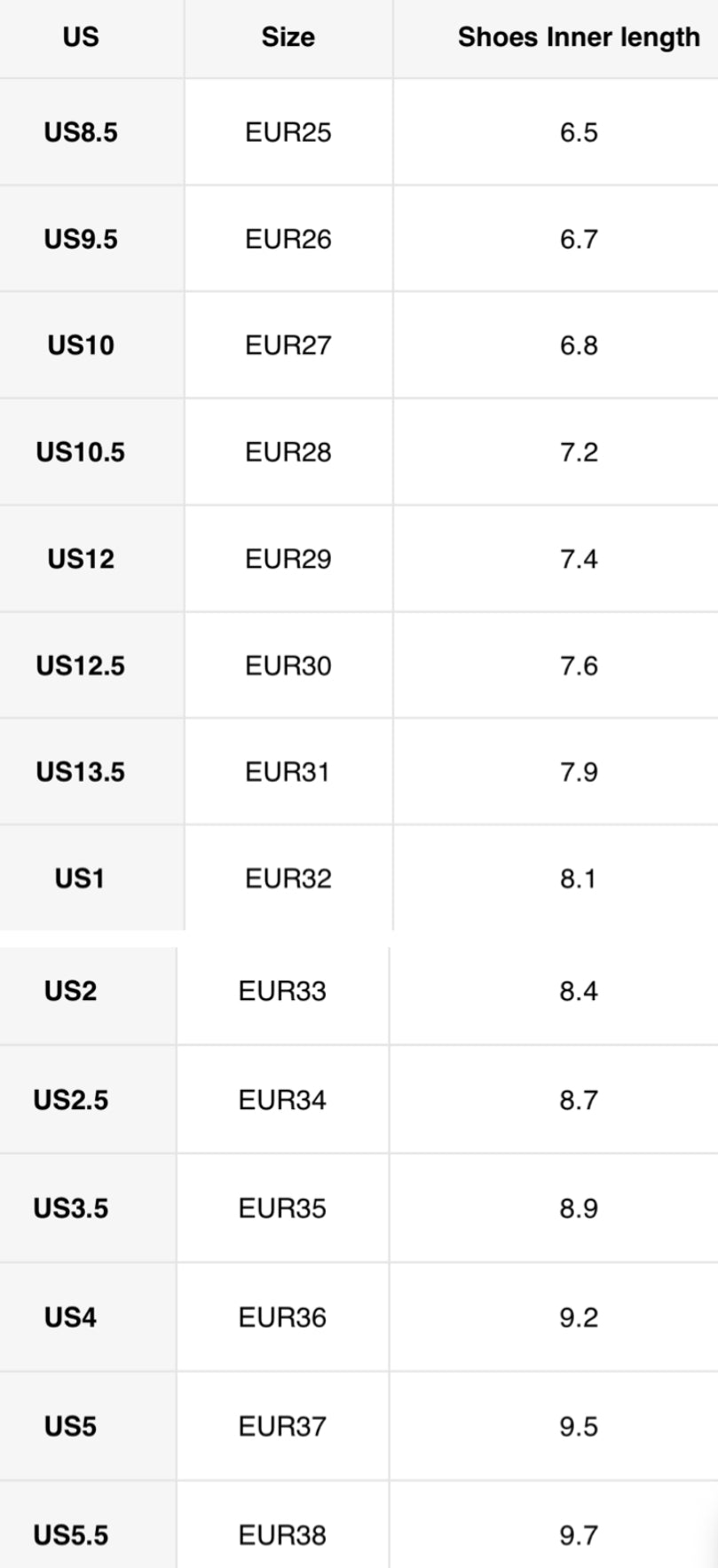Select the 9.7 inner length value
This screenshot has width=718, height=1568.
pos(579,1535)
